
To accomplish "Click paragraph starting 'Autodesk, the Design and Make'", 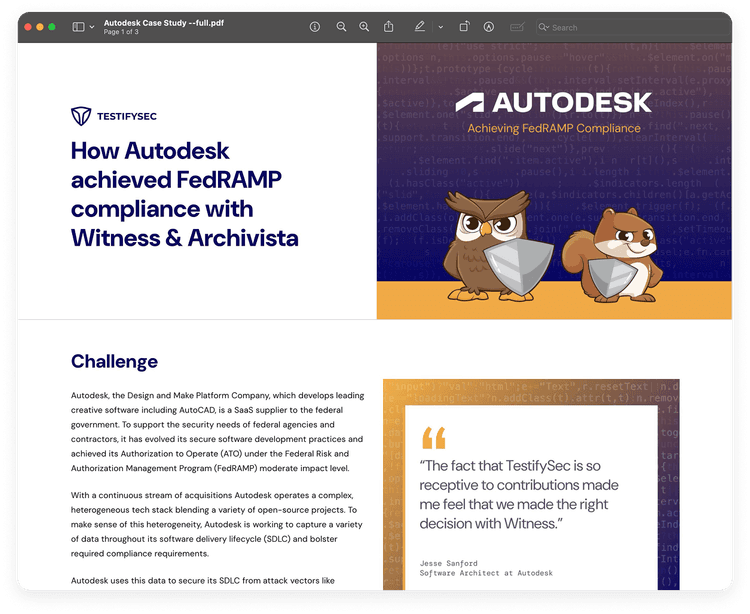I will (x=218, y=432).
